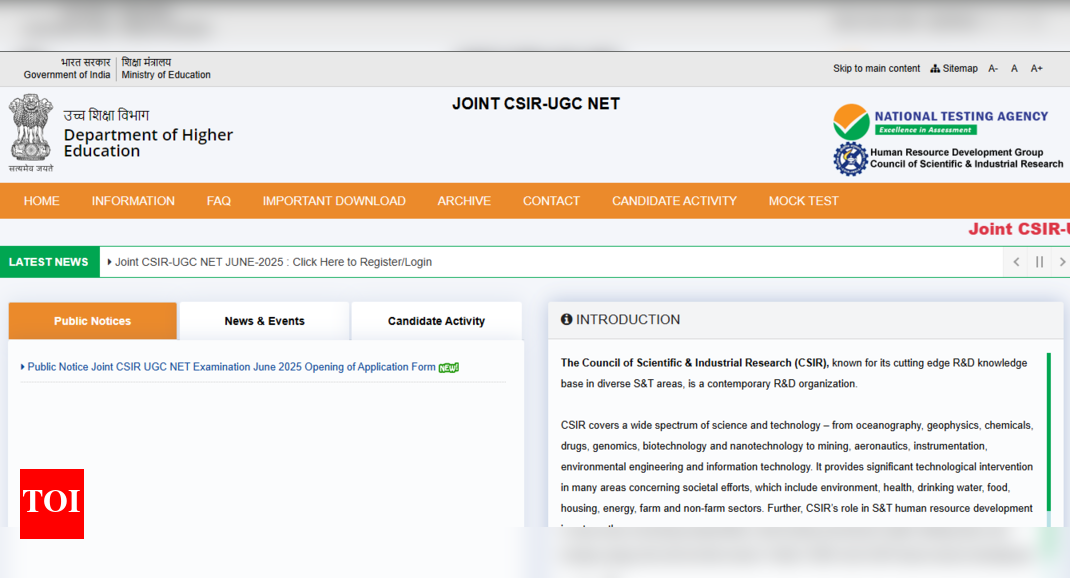Open the Mock Test menu item
The width and height of the screenshot is (1070, 578).
point(803,201)
